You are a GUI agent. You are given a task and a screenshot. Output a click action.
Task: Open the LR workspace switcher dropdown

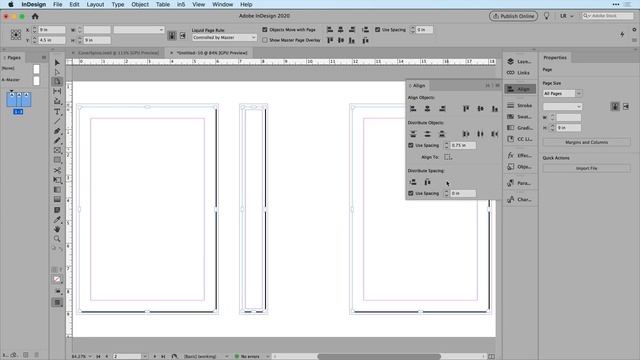click(567, 16)
